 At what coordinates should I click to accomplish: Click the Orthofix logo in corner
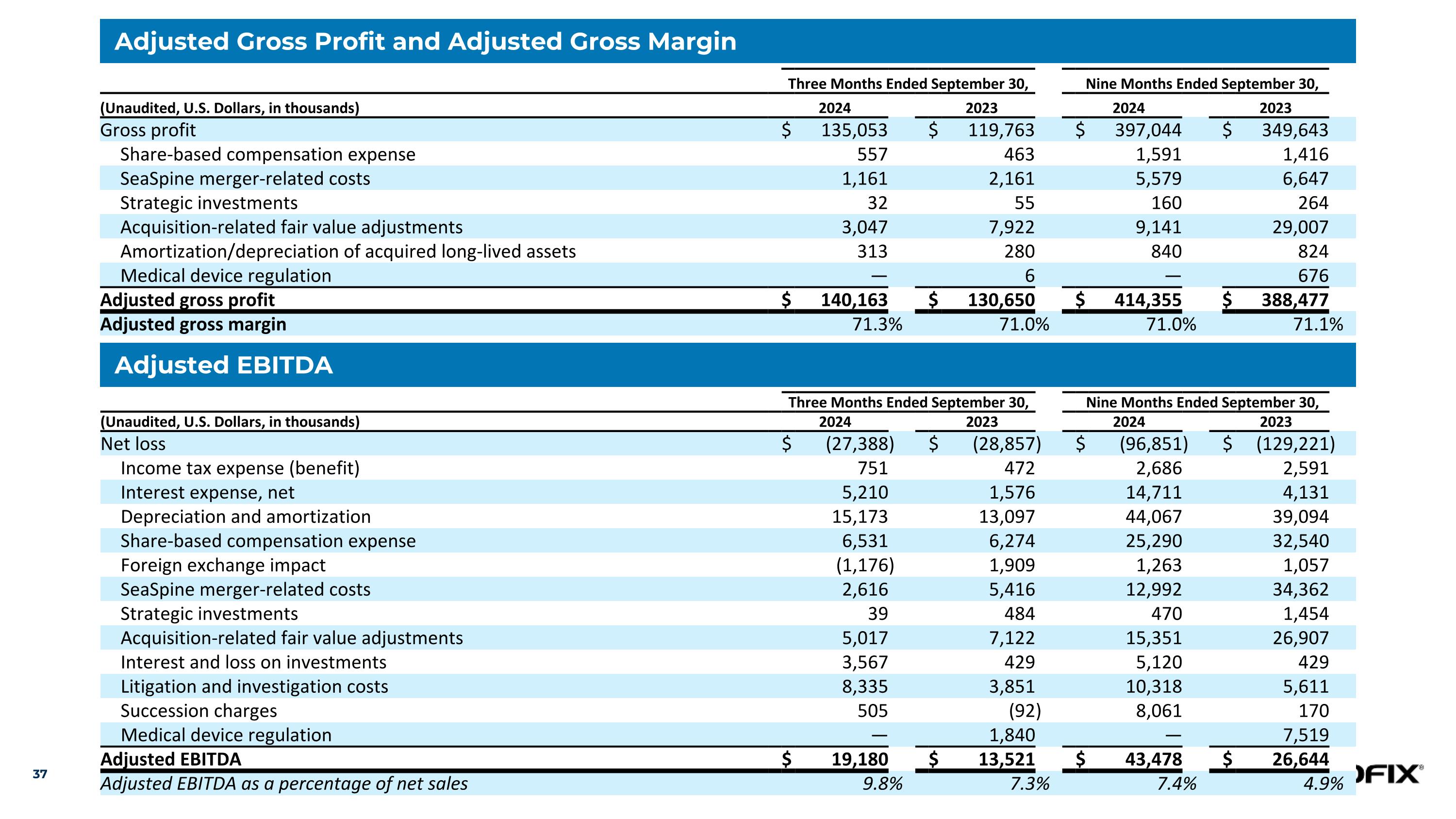tap(1389, 774)
